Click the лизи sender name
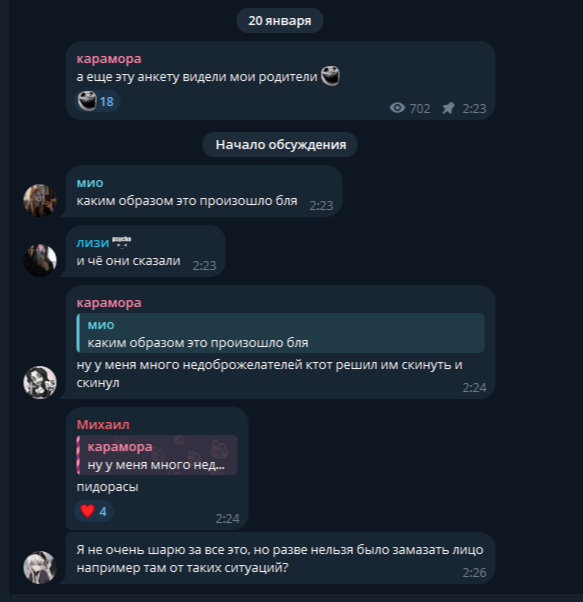Image resolution: width=583 pixels, height=602 pixels. click(93, 242)
